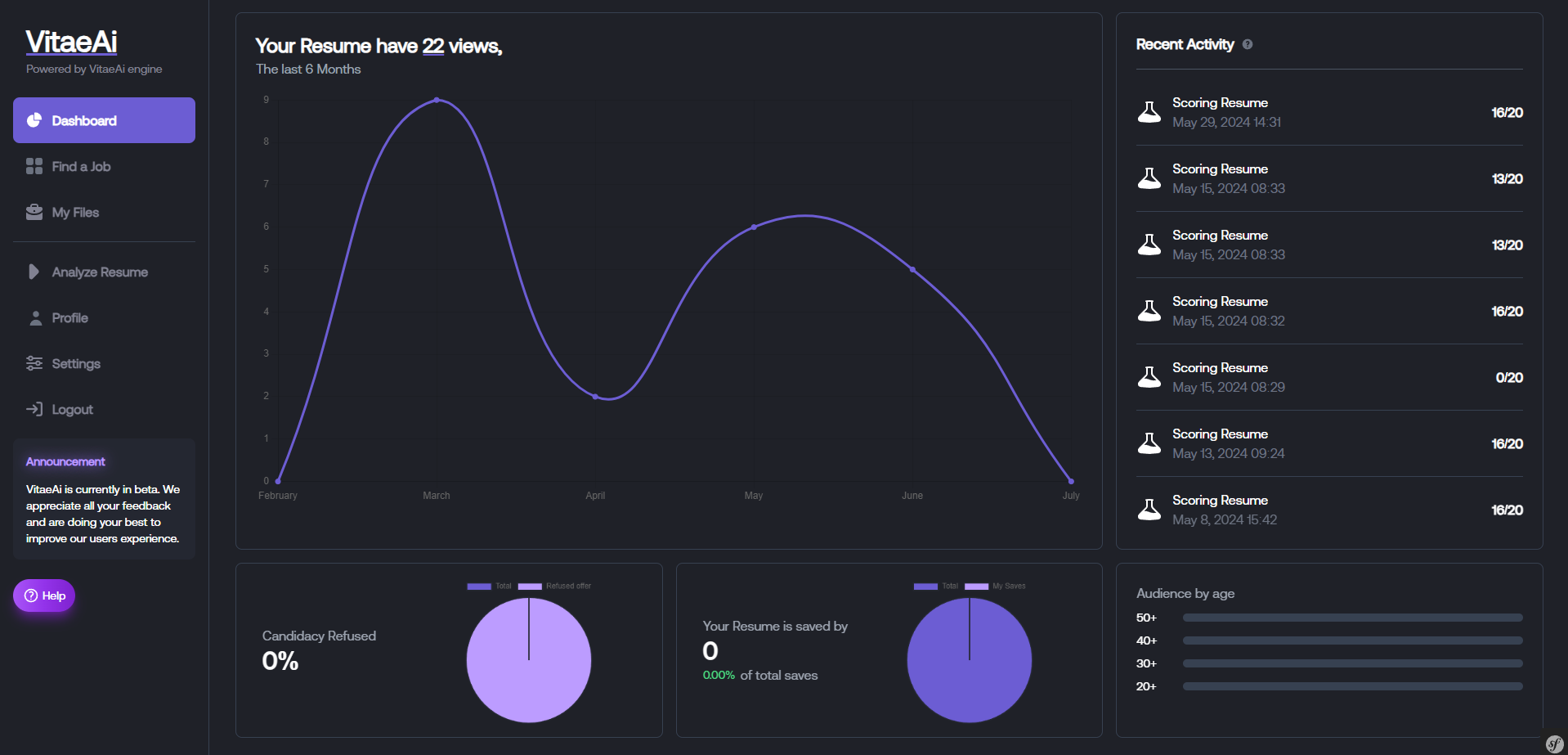Click the Symfony debug icon in corner

[1555, 744]
